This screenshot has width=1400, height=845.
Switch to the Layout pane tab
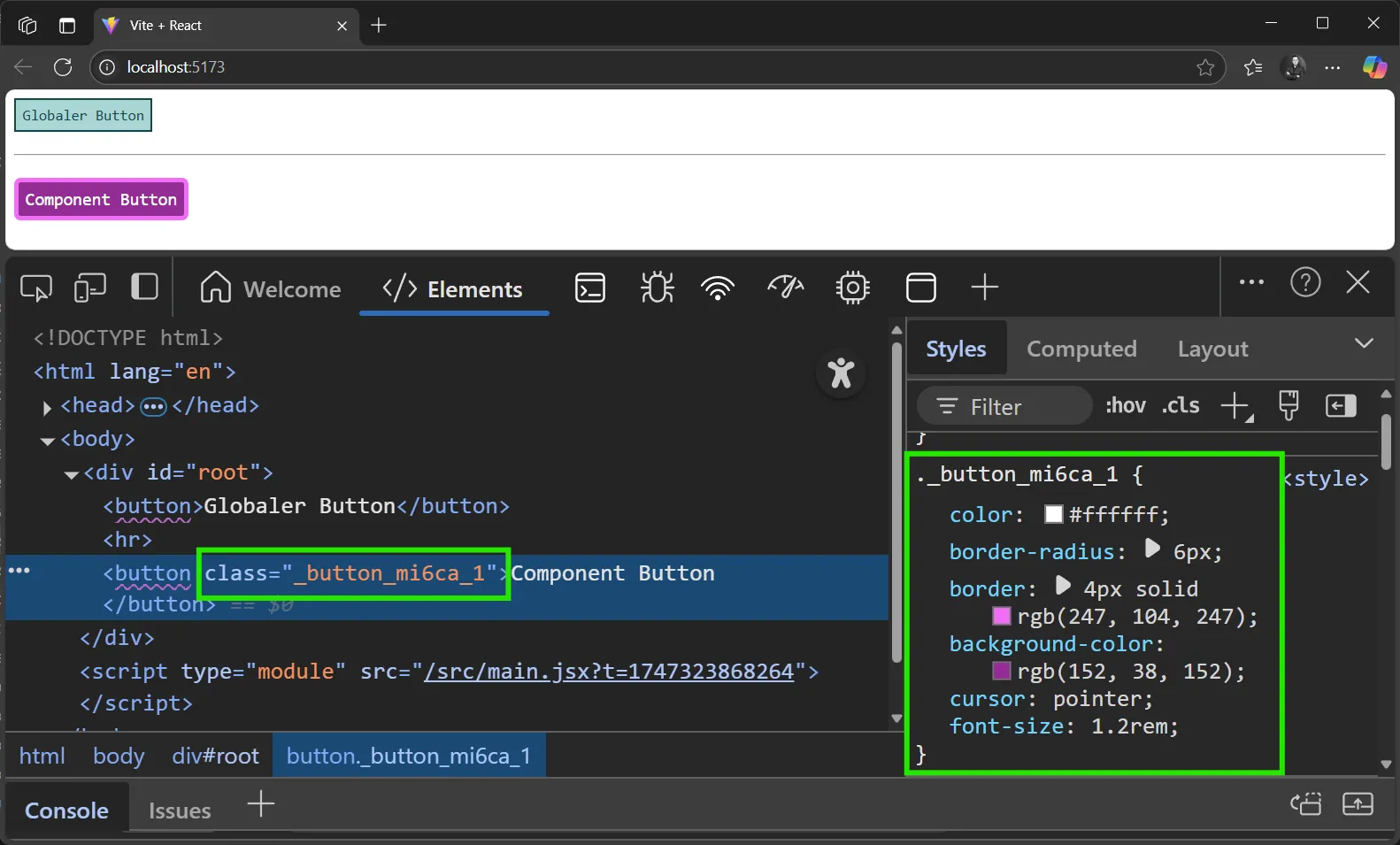coord(1212,349)
